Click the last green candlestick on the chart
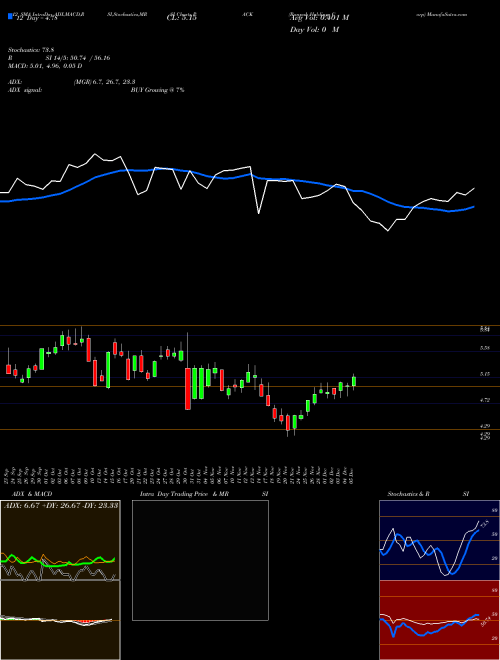Image resolution: width=500 pixels, height=660 pixels. tap(354, 381)
